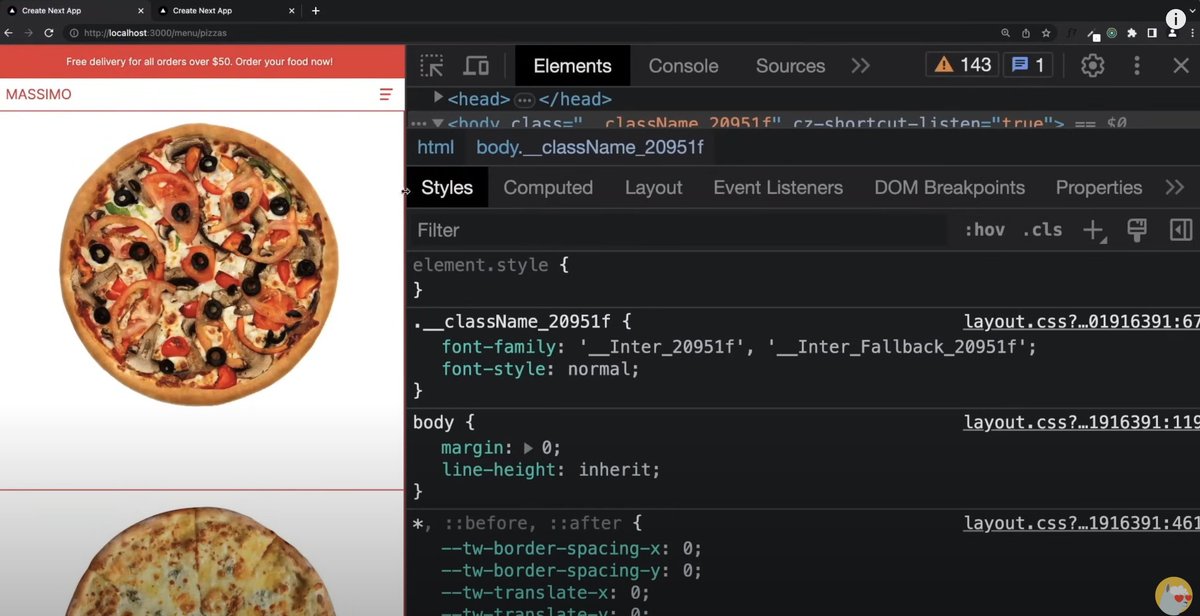The width and height of the screenshot is (1200, 616).
Task: Open DevTools settings gear
Action: (1093, 66)
